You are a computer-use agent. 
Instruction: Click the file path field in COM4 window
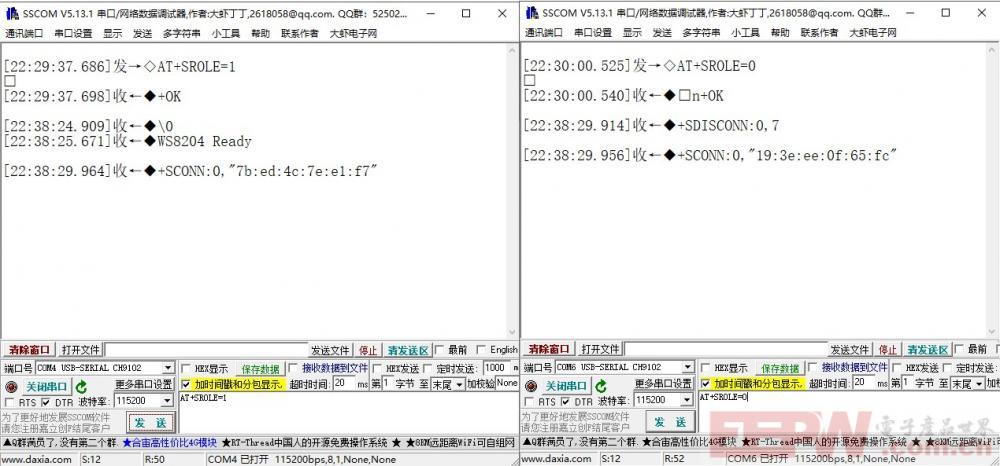[x=206, y=350]
